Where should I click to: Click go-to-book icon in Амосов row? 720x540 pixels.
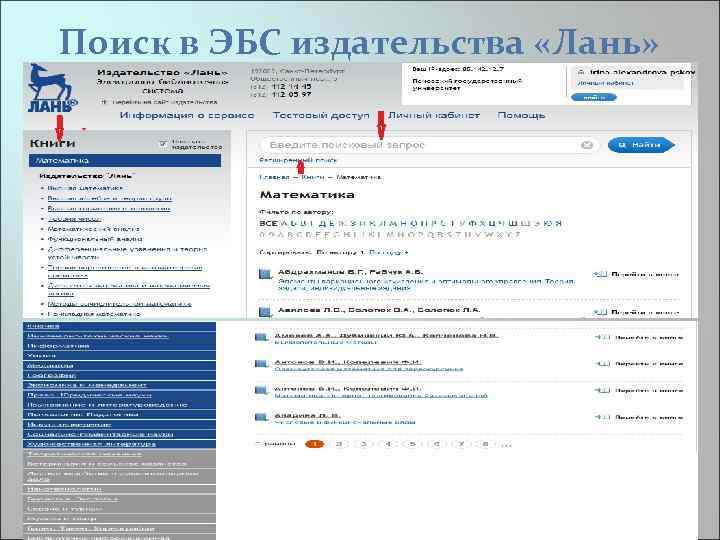602,338
